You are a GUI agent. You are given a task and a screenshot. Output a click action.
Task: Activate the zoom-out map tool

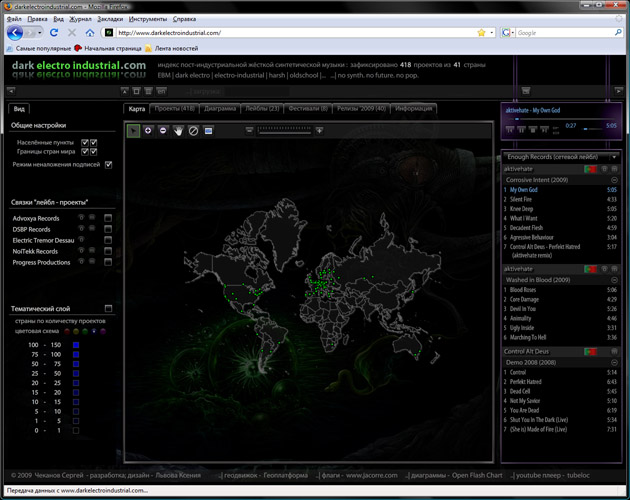[x=163, y=131]
